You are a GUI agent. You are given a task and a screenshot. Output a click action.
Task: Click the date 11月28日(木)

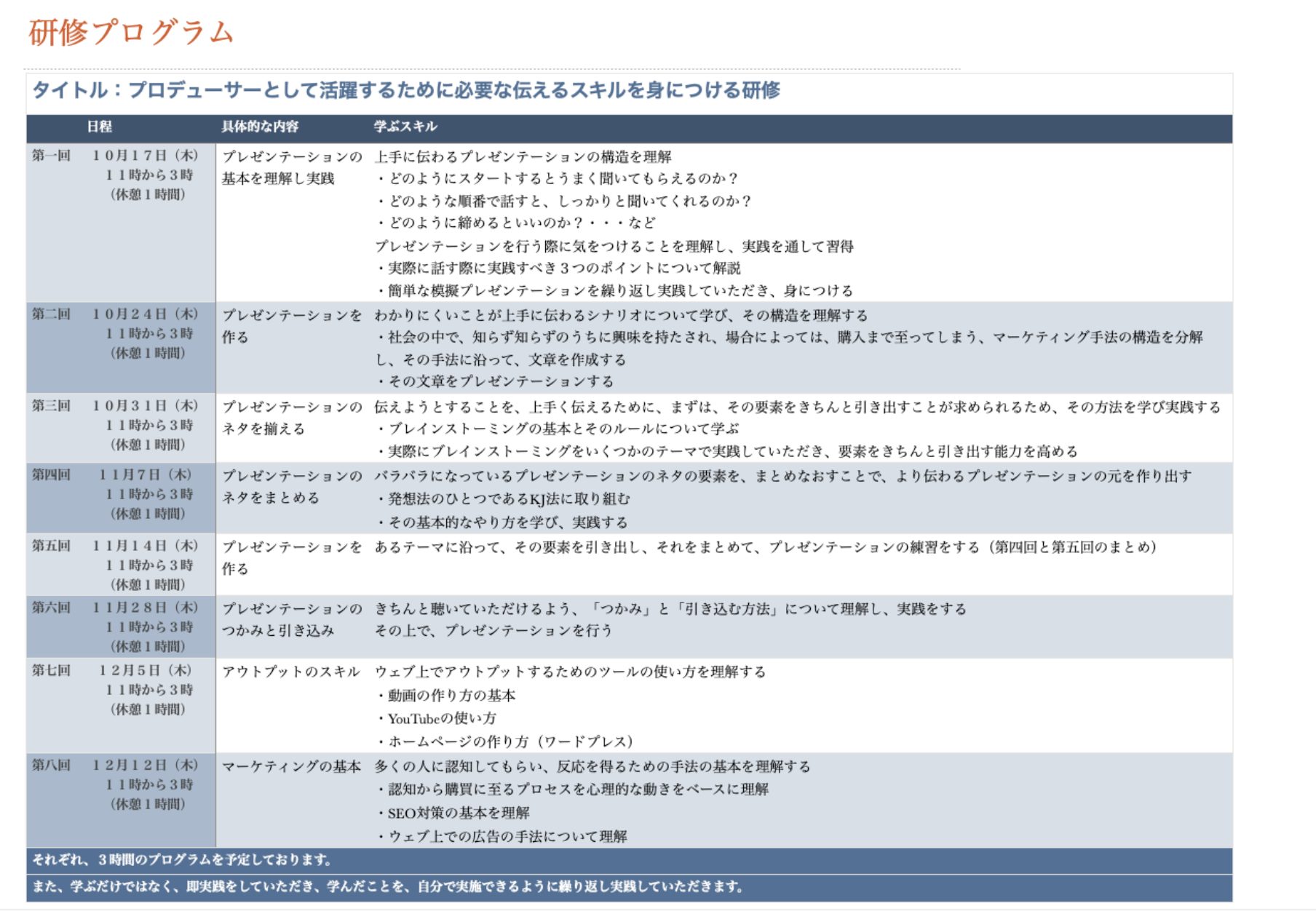[146, 607]
